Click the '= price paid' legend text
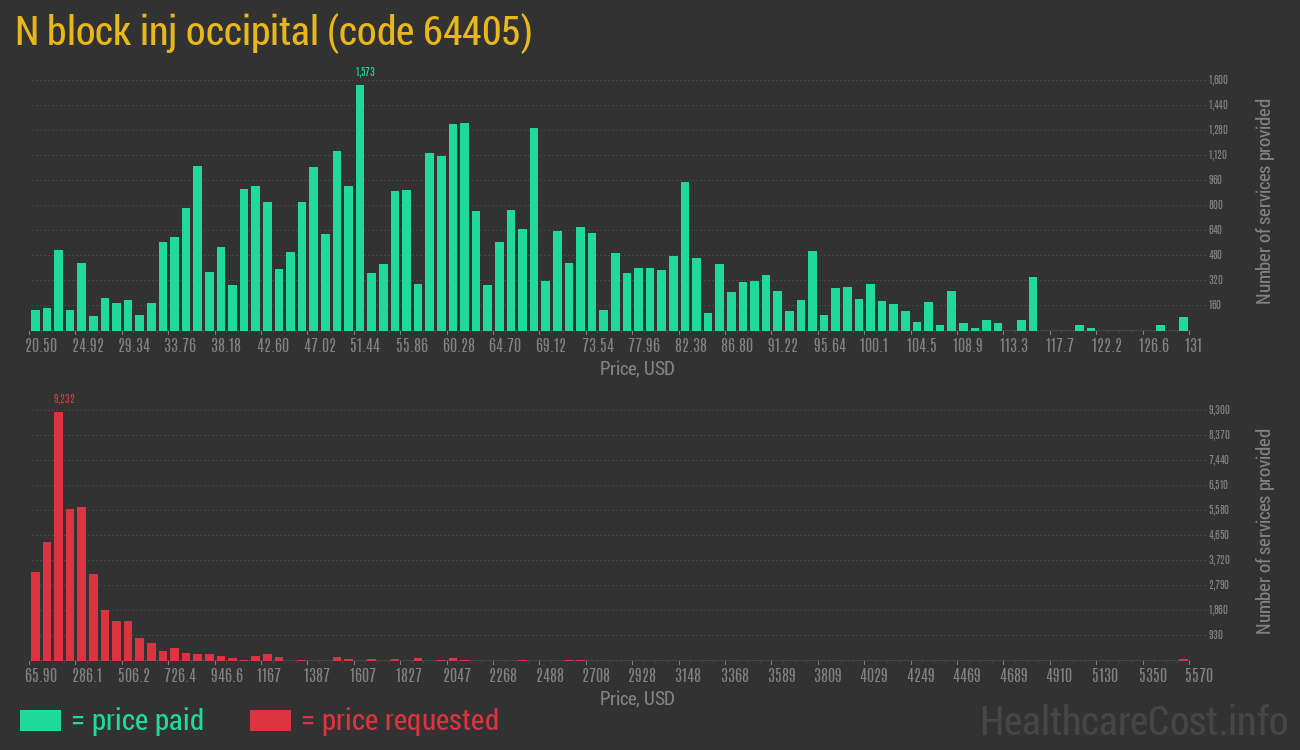The image size is (1300, 750). tap(138, 720)
